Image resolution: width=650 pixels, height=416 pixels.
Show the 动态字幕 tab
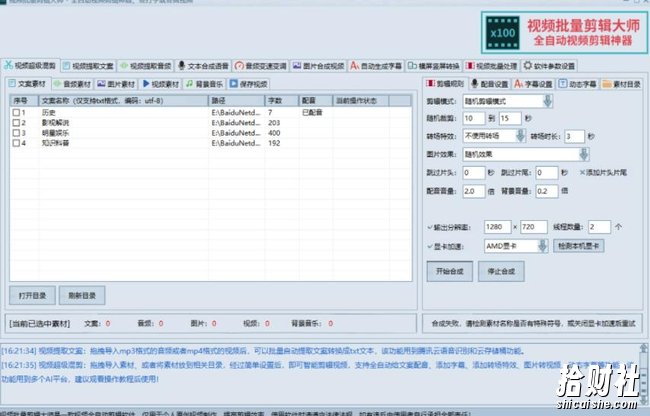click(578, 84)
